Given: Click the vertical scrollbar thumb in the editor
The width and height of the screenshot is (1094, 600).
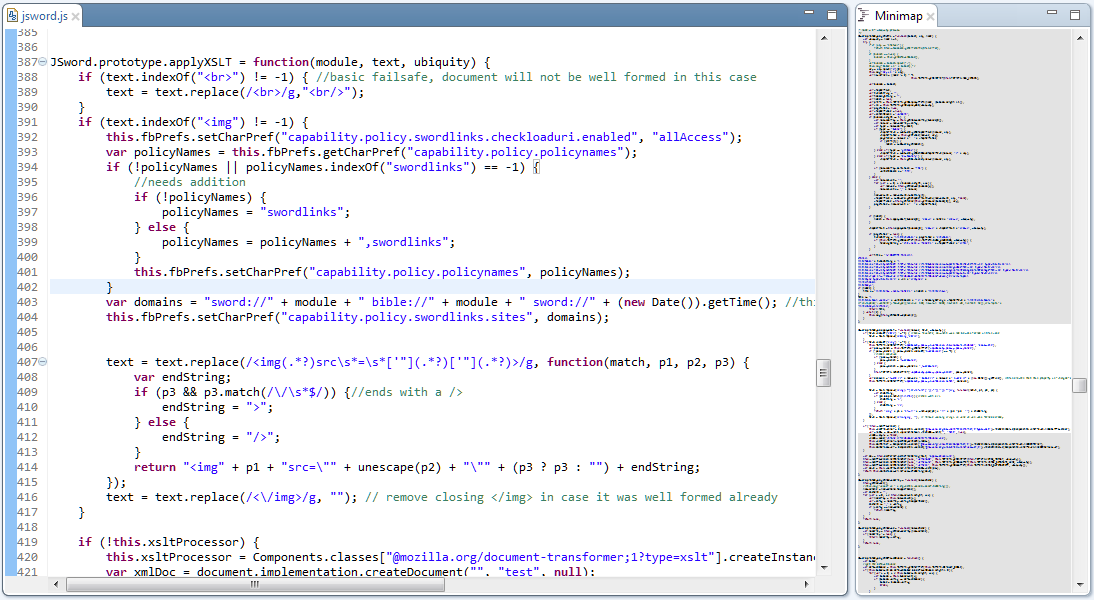Looking at the screenshot, I should (x=823, y=373).
